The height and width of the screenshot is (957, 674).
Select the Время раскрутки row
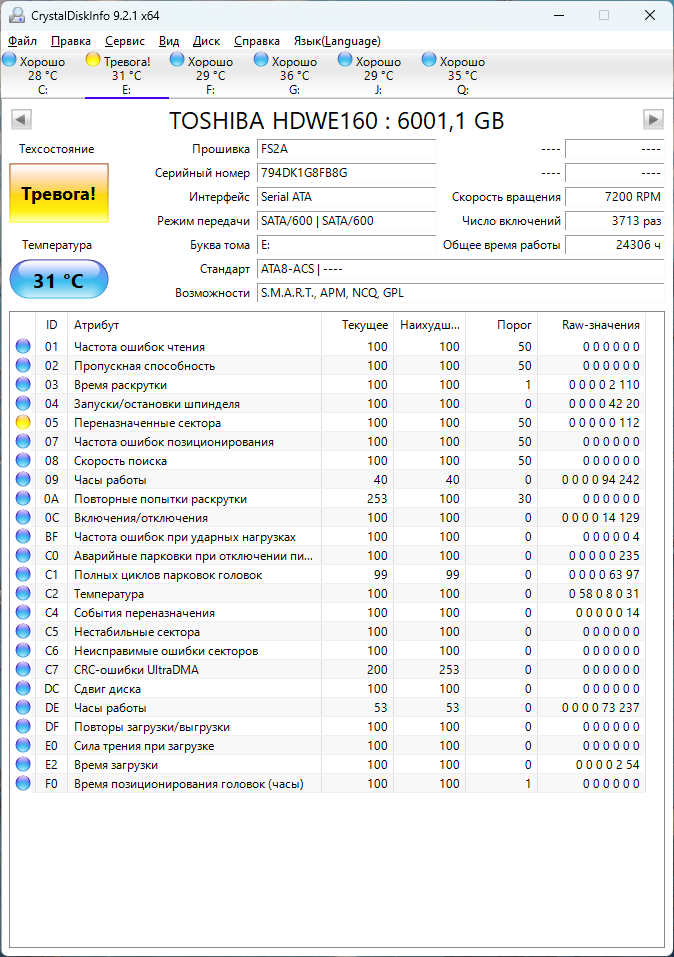point(328,385)
